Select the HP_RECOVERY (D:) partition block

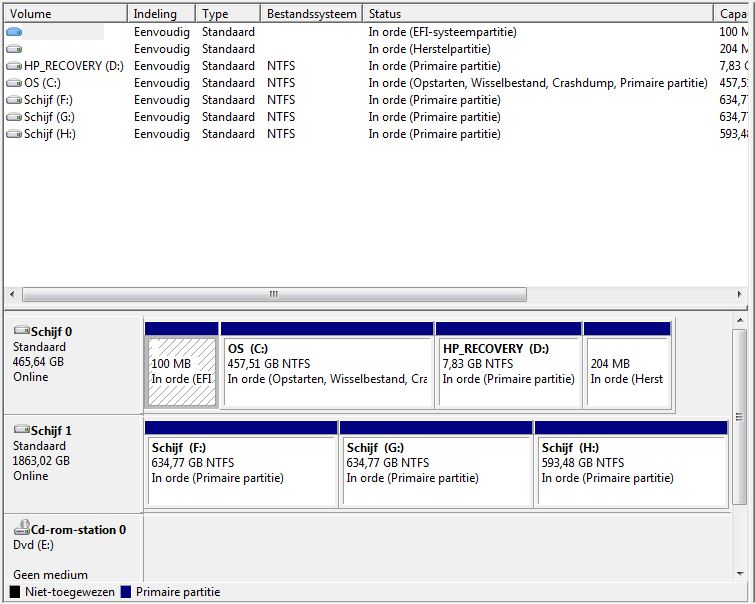coord(508,371)
